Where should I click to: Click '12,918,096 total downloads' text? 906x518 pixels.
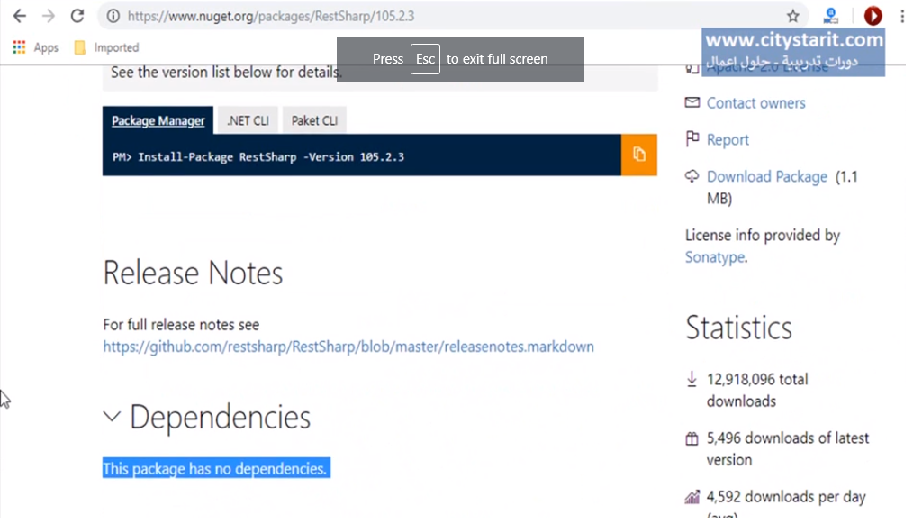(758, 390)
